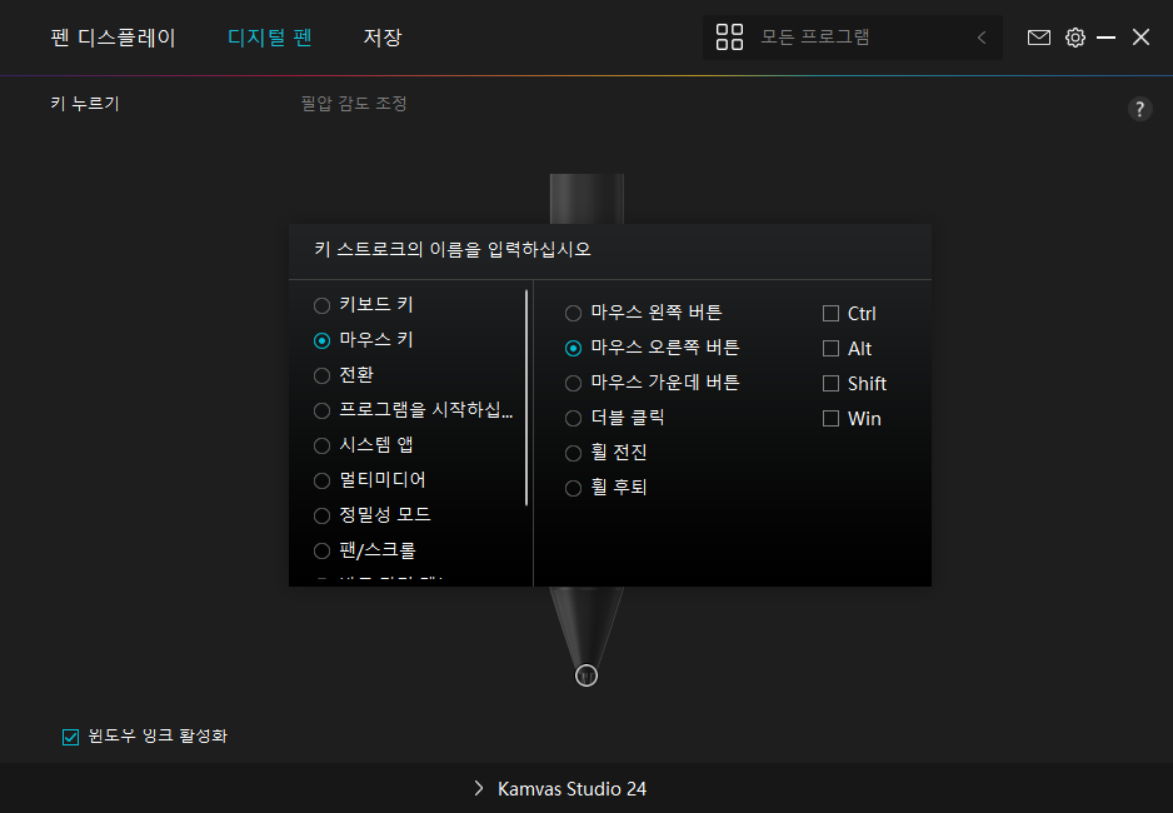Image resolution: width=1173 pixels, height=813 pixels.
Task: Select the 멀티미디어 category
Action: click(x=322, y=479)
